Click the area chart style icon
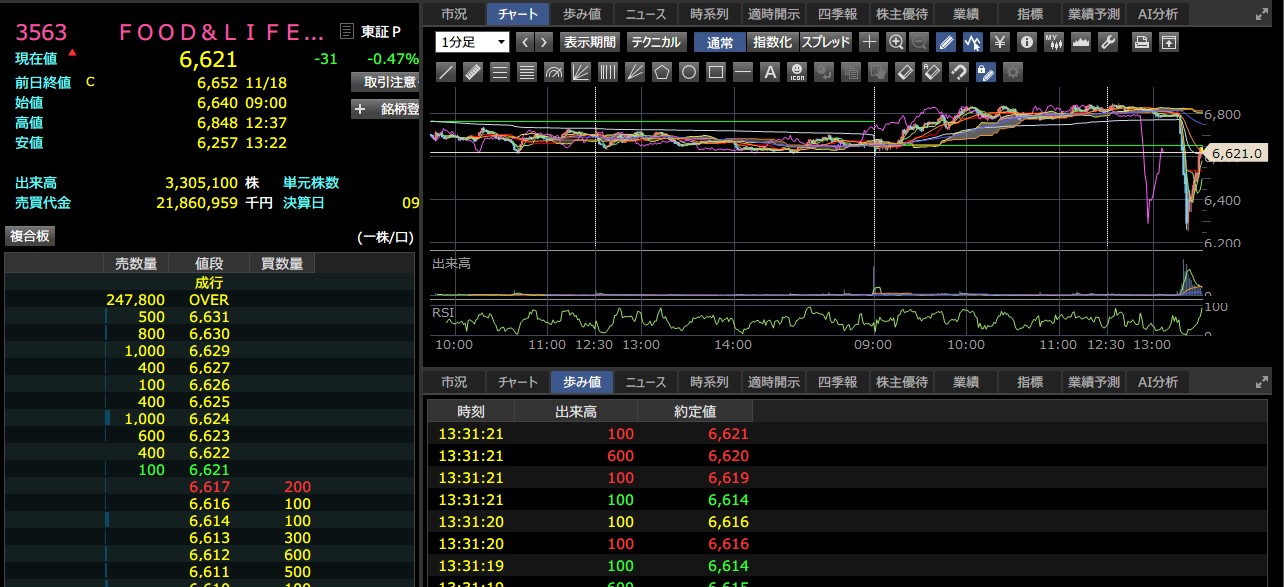1284x587 pixels. click(x=1081, y=42)
